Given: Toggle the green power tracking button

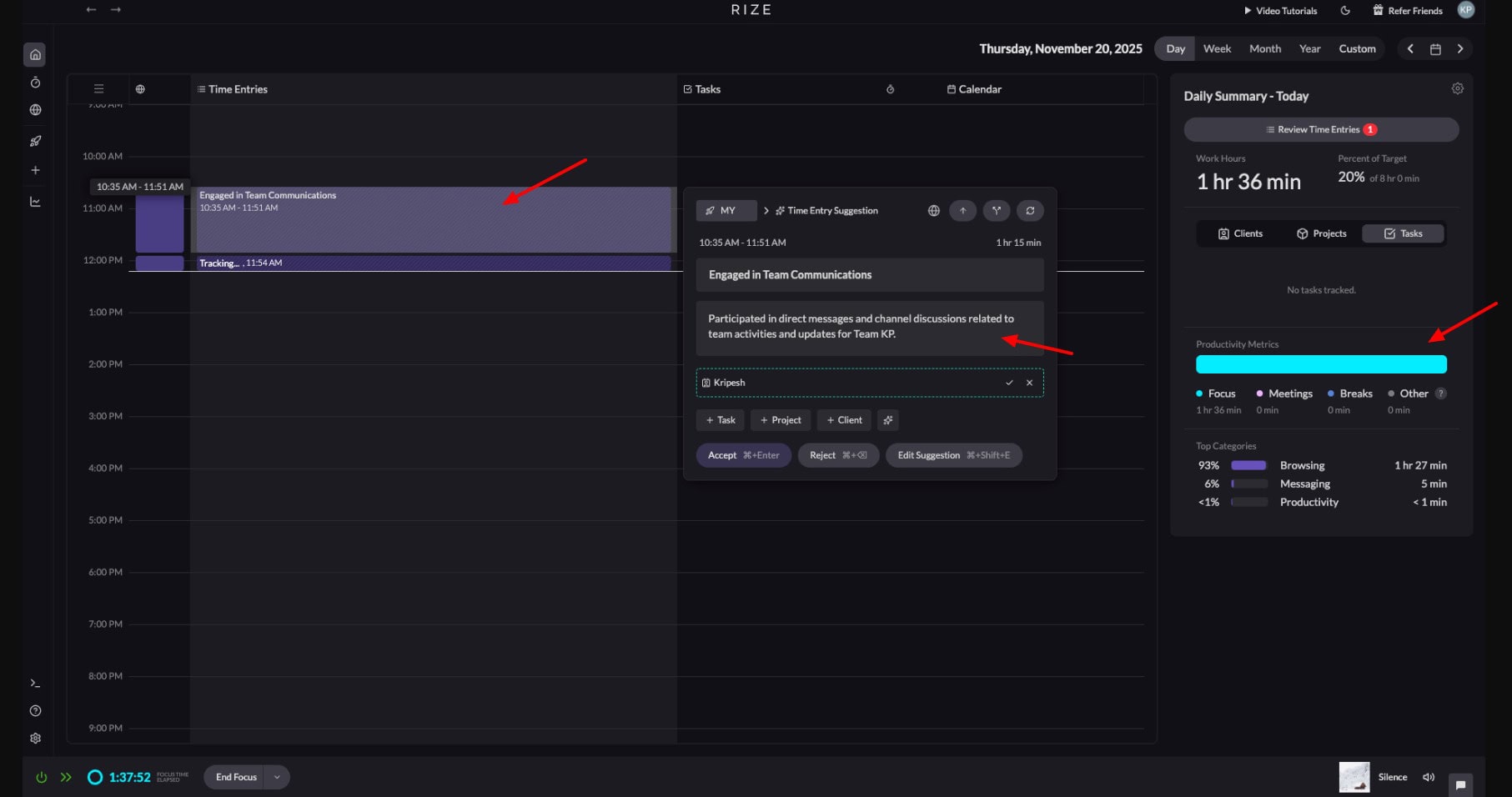Looking at the screenshot, I should coord(42,777).
